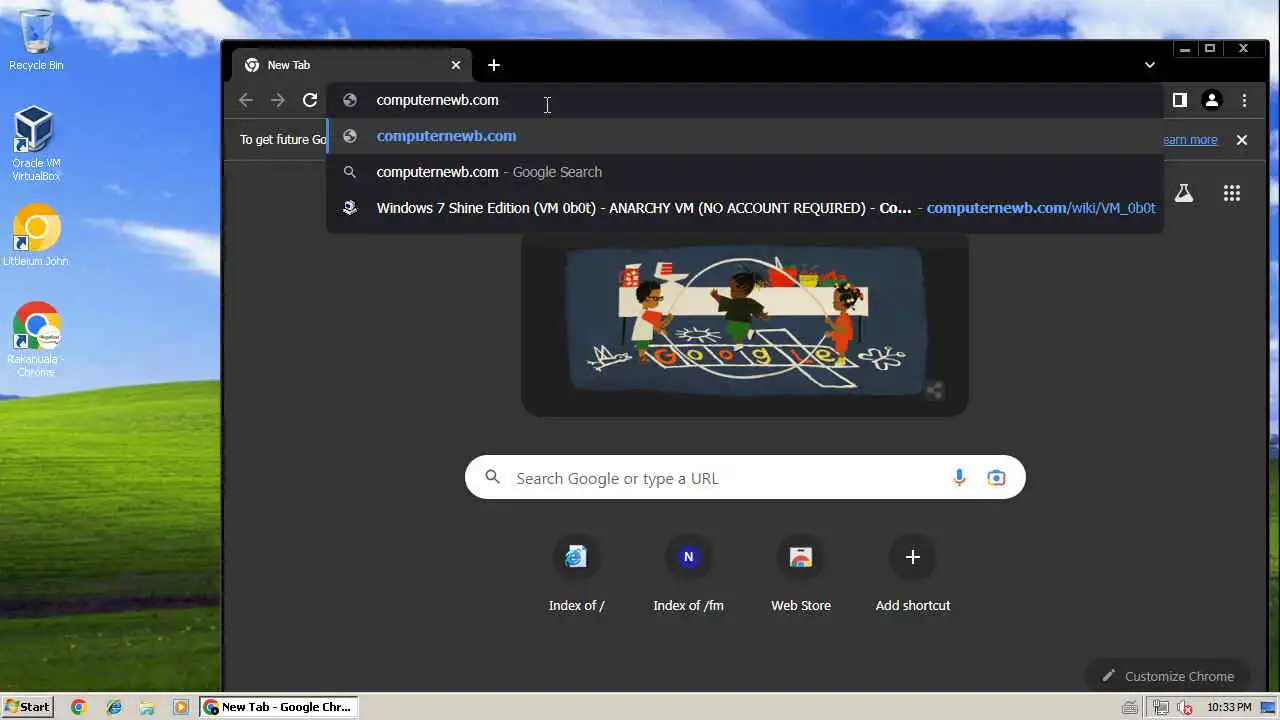Screen dimensions: 1280x720
Task: Open the tab search dropdown chevron
Action: pyautogui.click(x=1150, y=65)
